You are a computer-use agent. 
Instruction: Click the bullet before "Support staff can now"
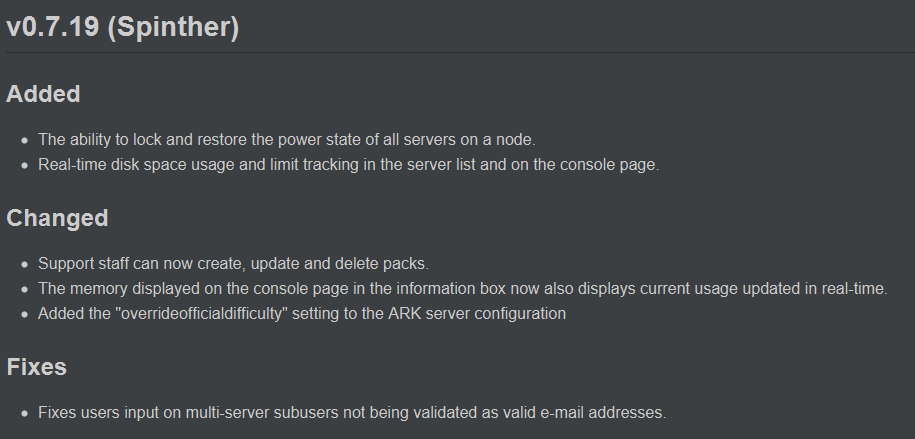(24, 264)
